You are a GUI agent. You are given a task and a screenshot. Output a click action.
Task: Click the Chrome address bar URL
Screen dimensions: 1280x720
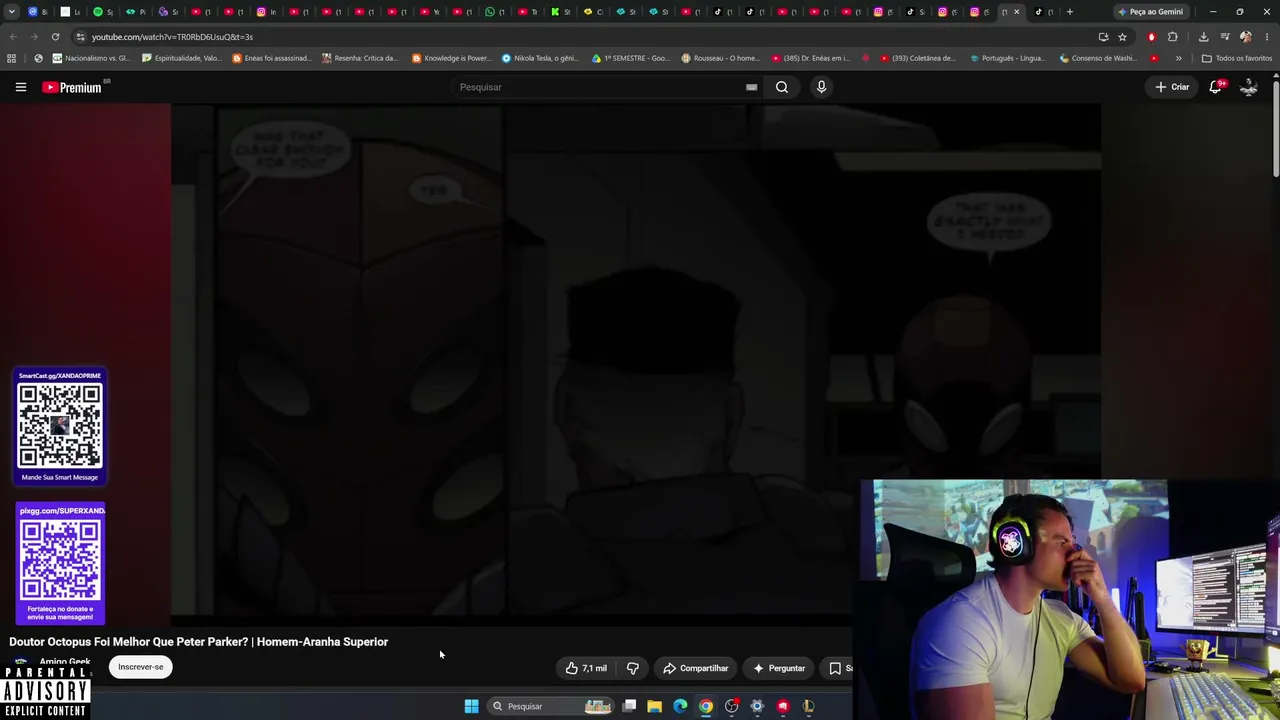click(172, 37)
